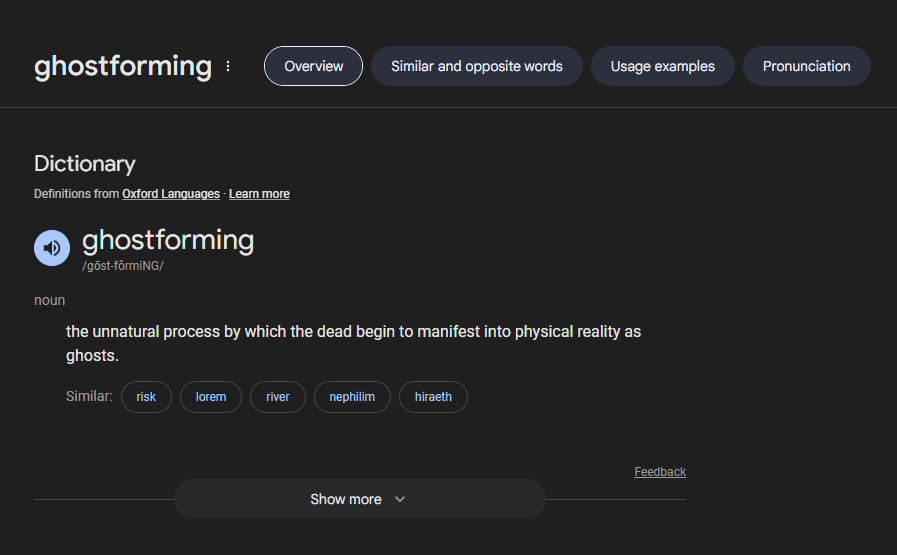Open the three-dot options menu beside ghostforming
897x555 pixels.
(x=228, y=66)
